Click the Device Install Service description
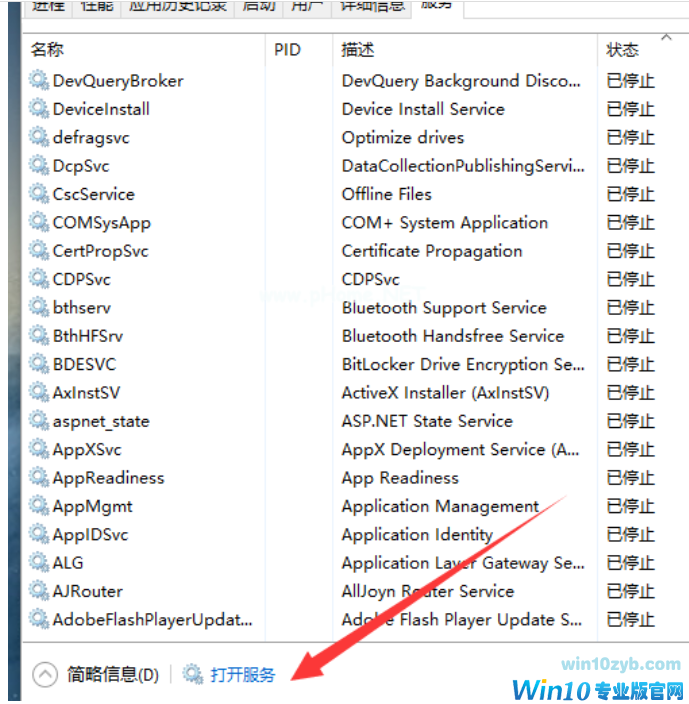689x704 pixels. [x=423, y=109]
